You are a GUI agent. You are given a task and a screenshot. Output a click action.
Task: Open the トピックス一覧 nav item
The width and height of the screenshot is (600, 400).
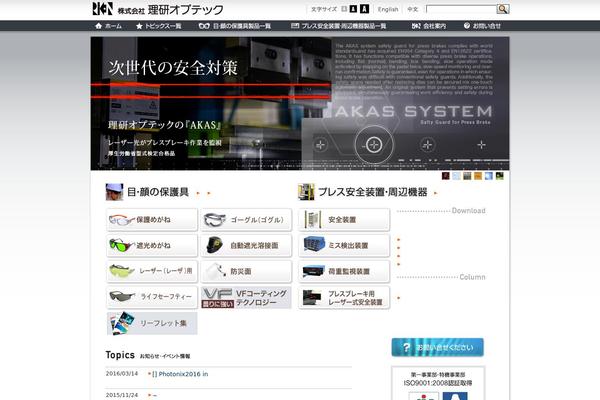pyautogui.click(x=158, y=26)
